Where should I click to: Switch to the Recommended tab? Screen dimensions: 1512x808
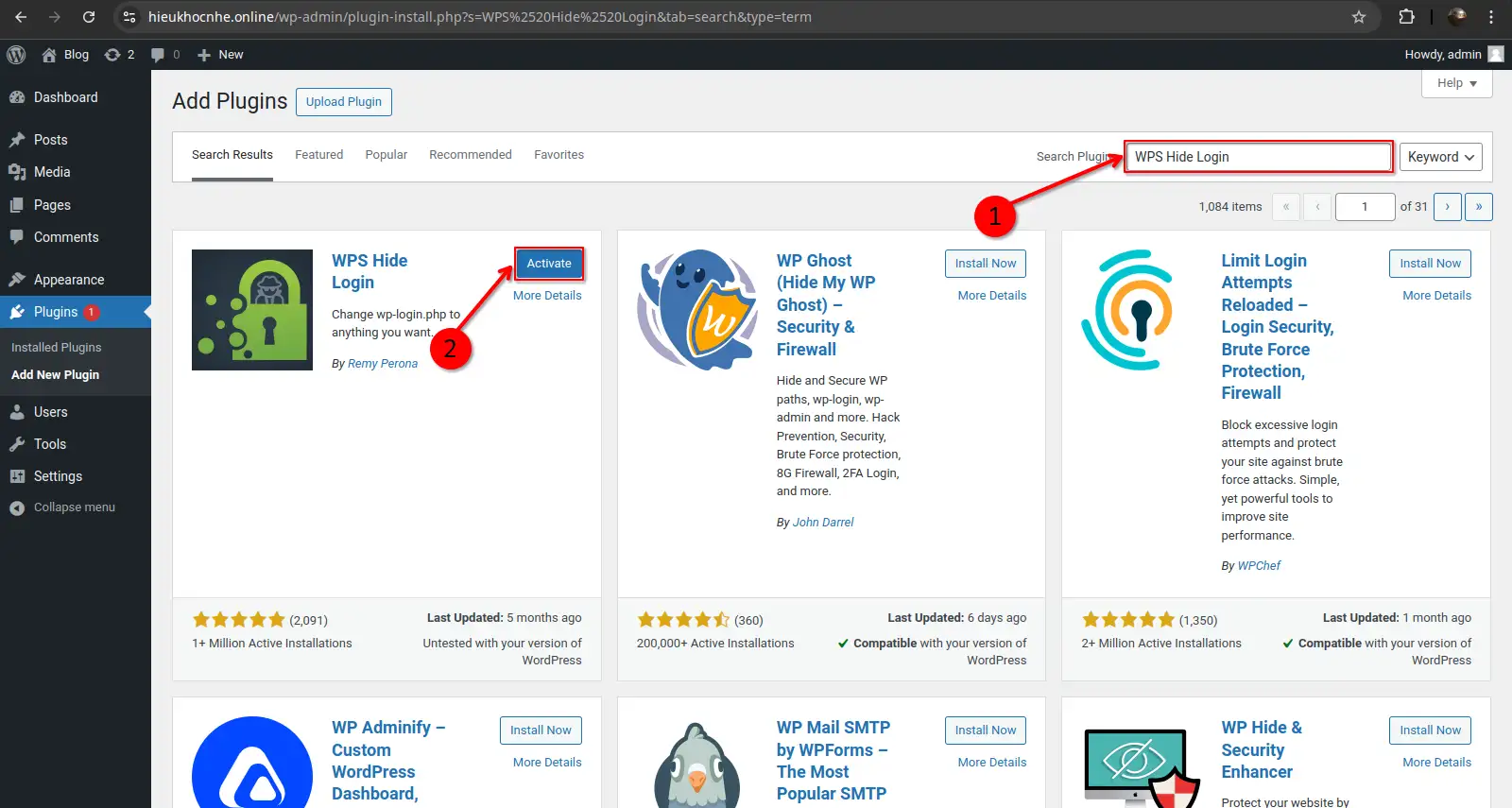pyautogui.click(x=471, y=155)
